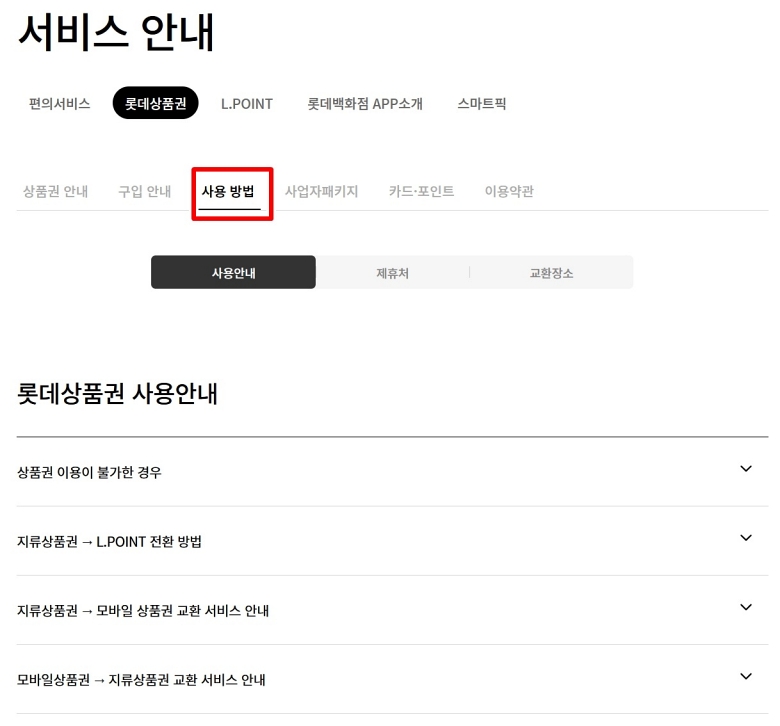Select the 사용 방법 sub-tab
The image size is (780, 726).
coord(228,191)
